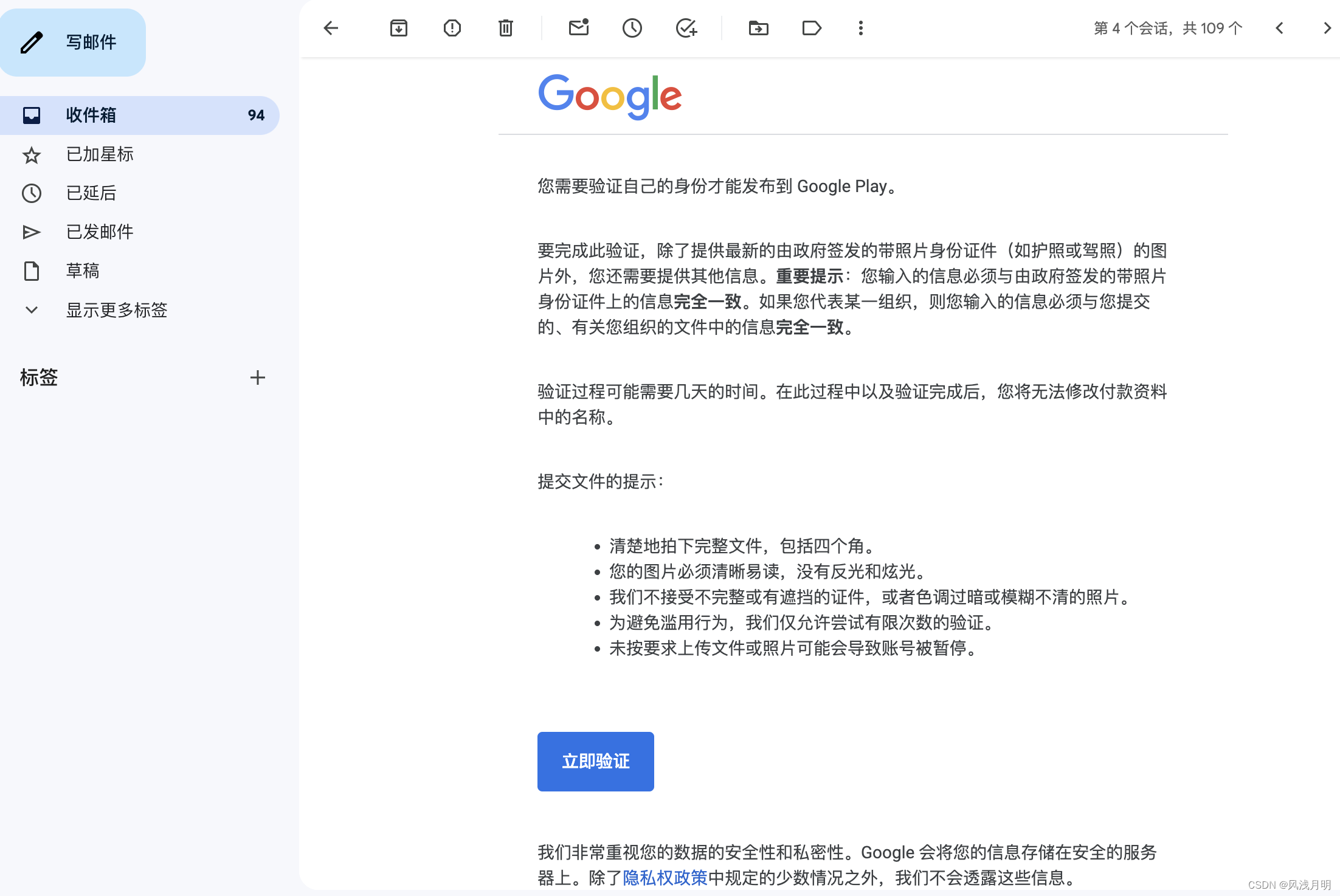Open the Labels tag icon
Screen dimensions: 1340x896
click(x=812, y=28)
